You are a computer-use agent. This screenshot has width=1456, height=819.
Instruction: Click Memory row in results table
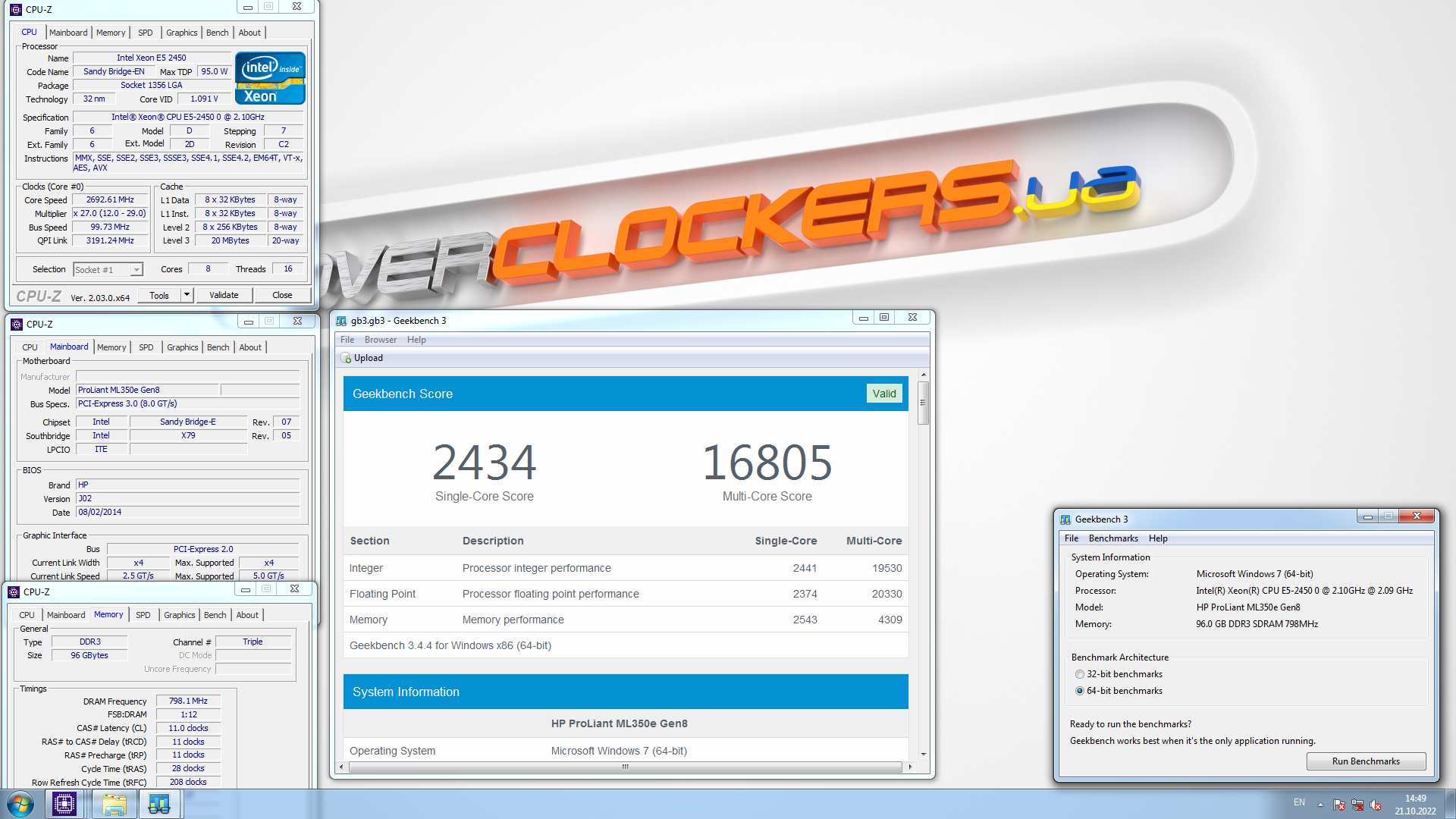click(x=626, y=620)
